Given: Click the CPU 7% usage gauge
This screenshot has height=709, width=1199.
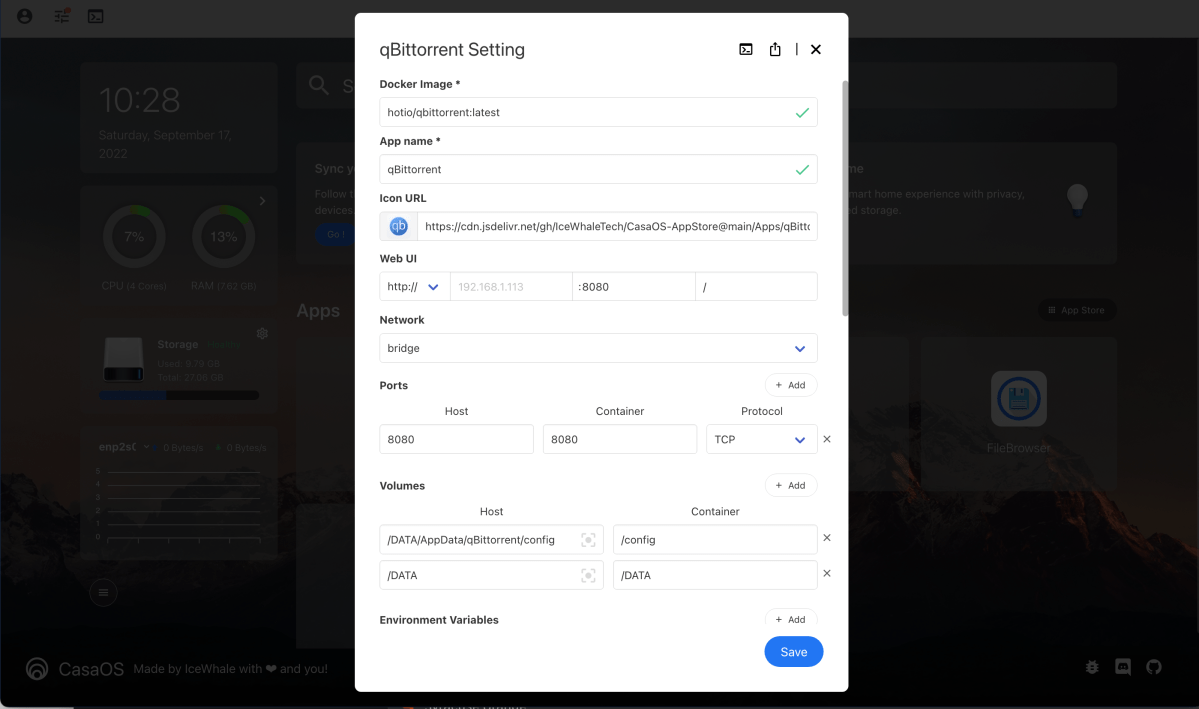Looking at the screenshot, I should 134,236.
